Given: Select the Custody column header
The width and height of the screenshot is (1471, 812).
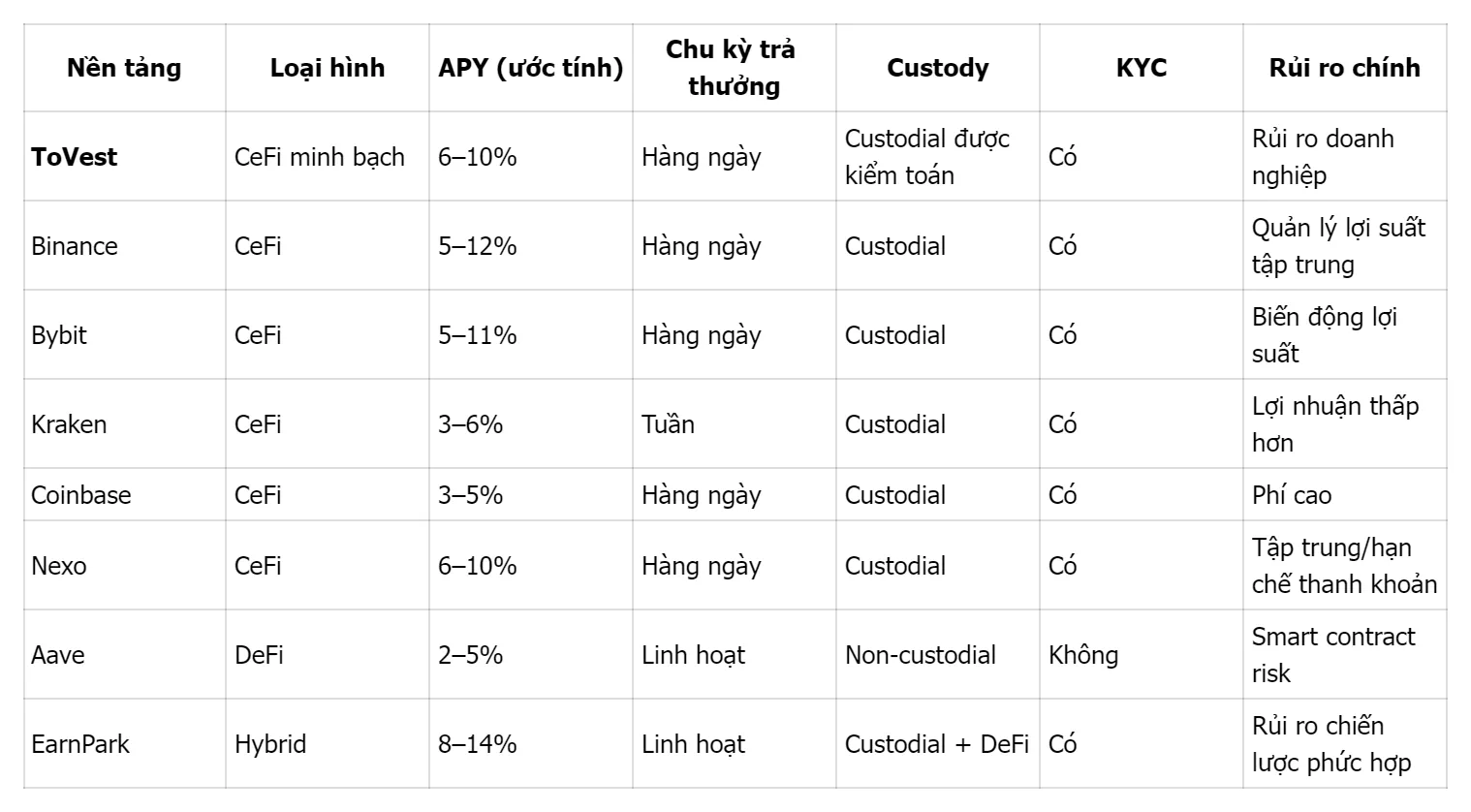Looking at the screenshot, I should click(x=938, y=68).
